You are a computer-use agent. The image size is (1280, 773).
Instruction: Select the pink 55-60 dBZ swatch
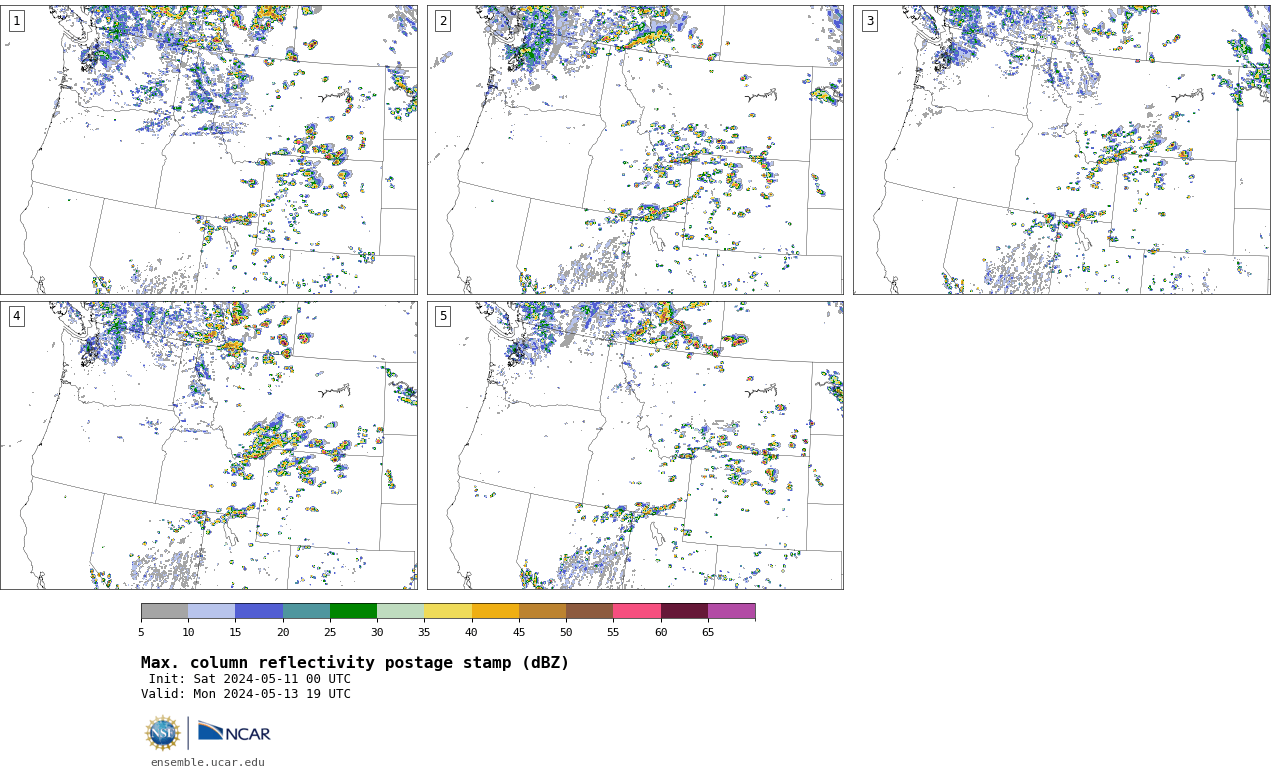(x=637, y=611)
